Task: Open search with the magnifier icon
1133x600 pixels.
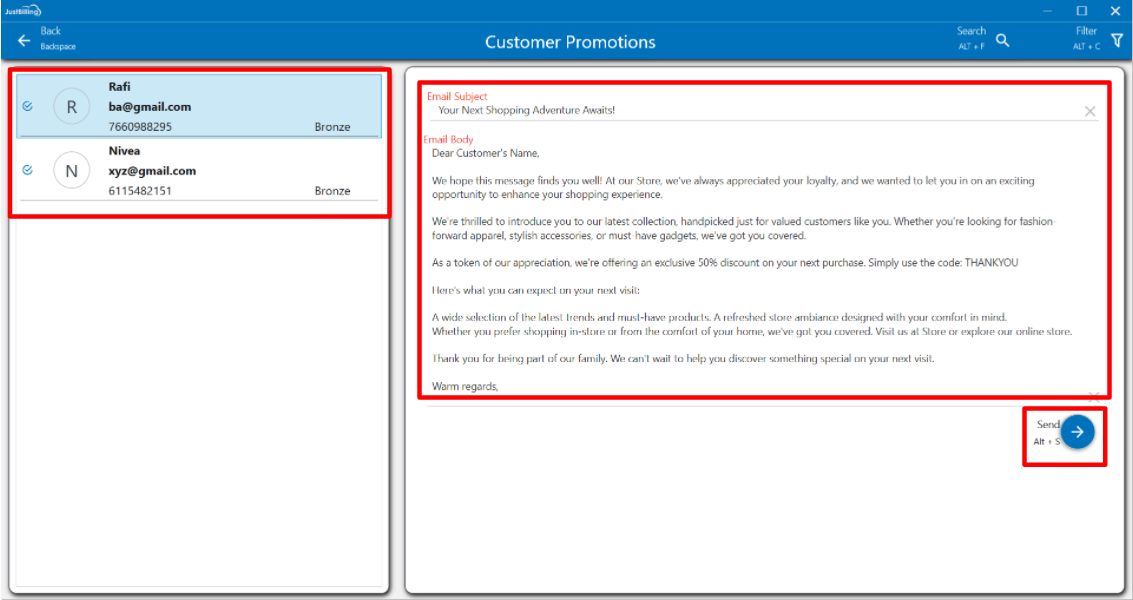Action: click(1002, 41)
